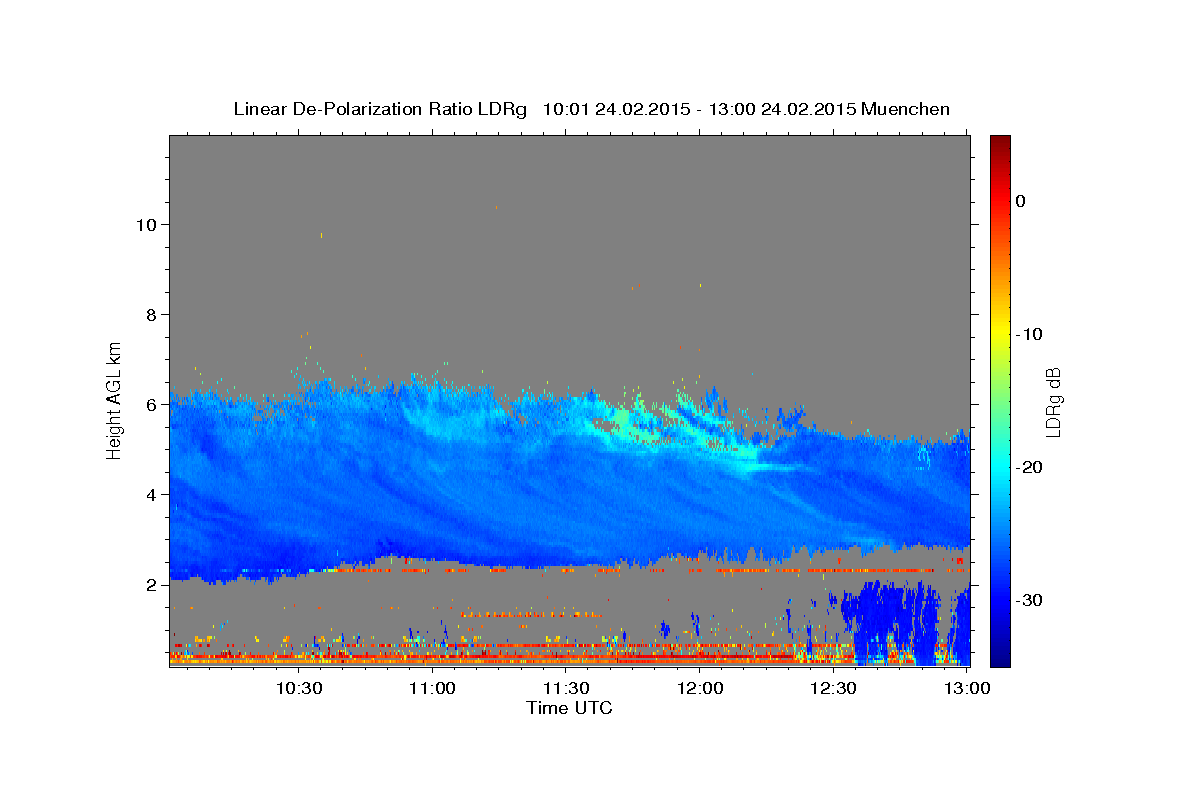Image resolution: width=1200 pixels, height=800 pixels.
Task: Click the colorbar value label -30
Action: click(1030, 600)
